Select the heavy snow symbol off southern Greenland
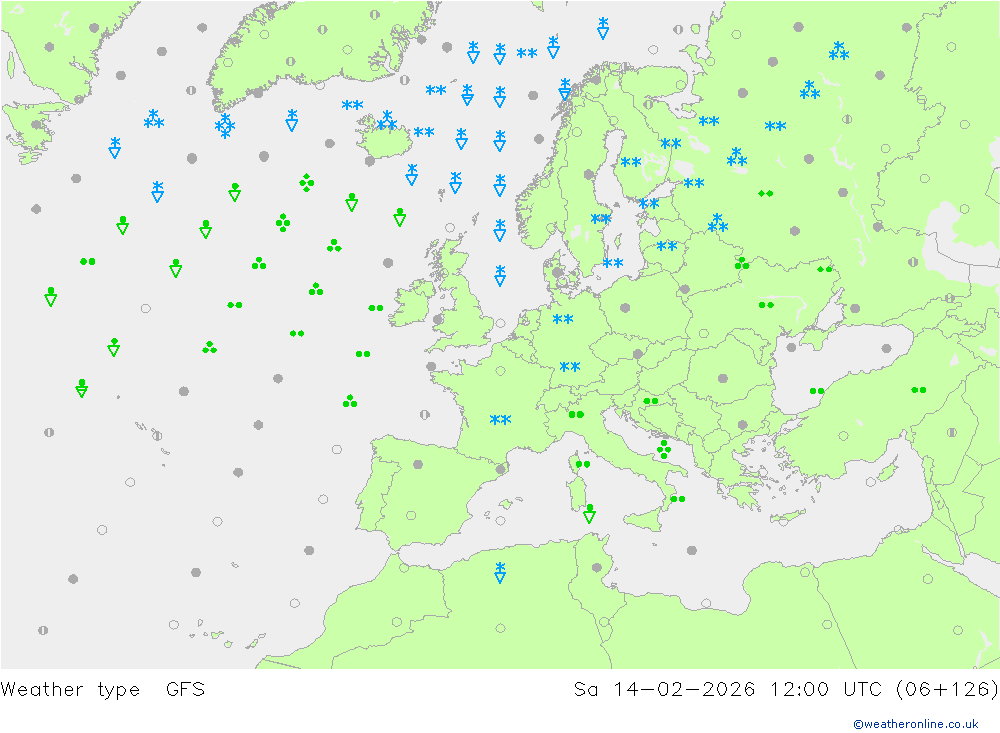Image resolution: width=1000 pixels, height=733 pixels. coord(224,126)
